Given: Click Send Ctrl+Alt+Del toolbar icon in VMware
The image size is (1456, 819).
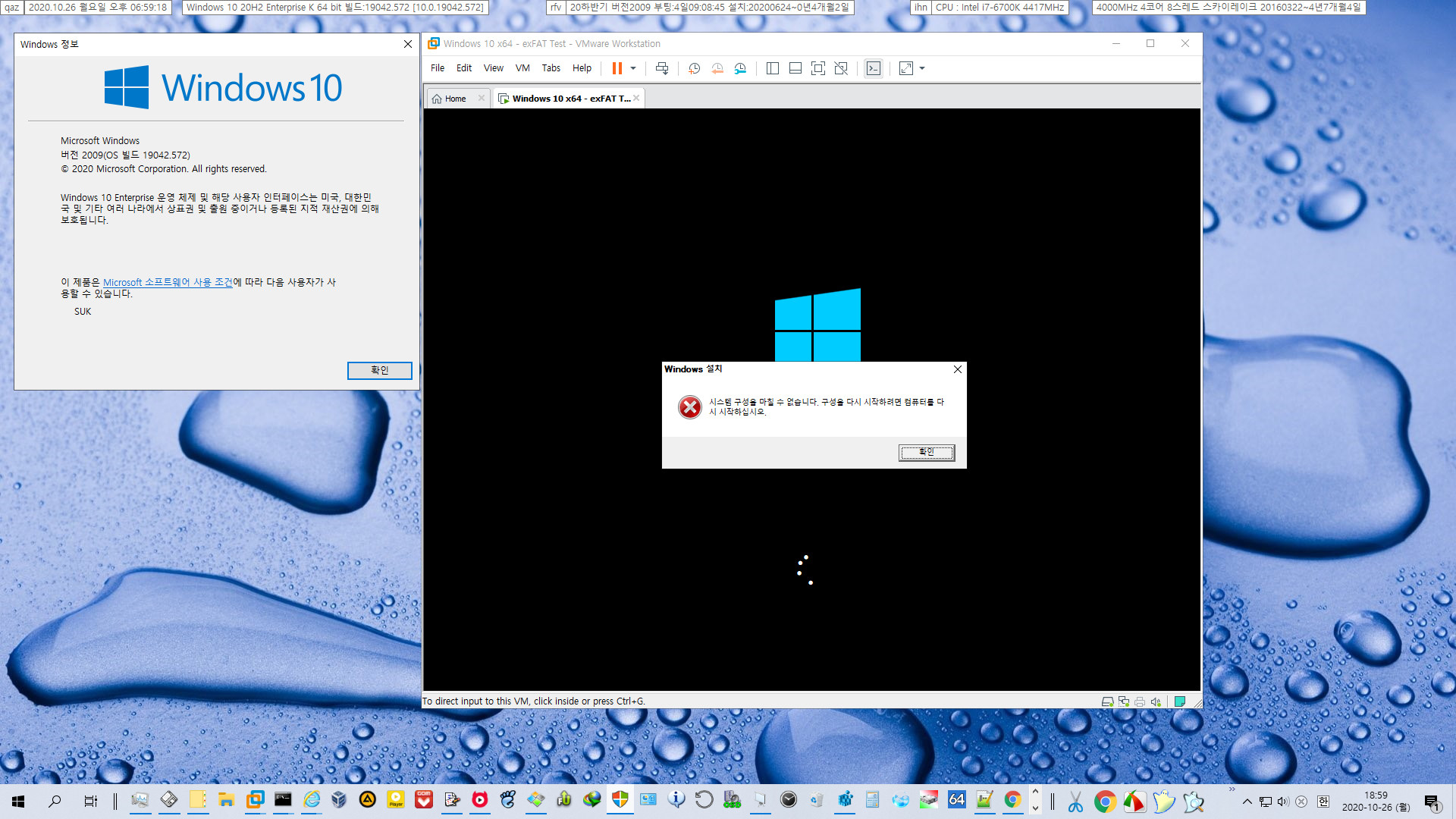Looking at the screenshot, I should pos(662,68).
